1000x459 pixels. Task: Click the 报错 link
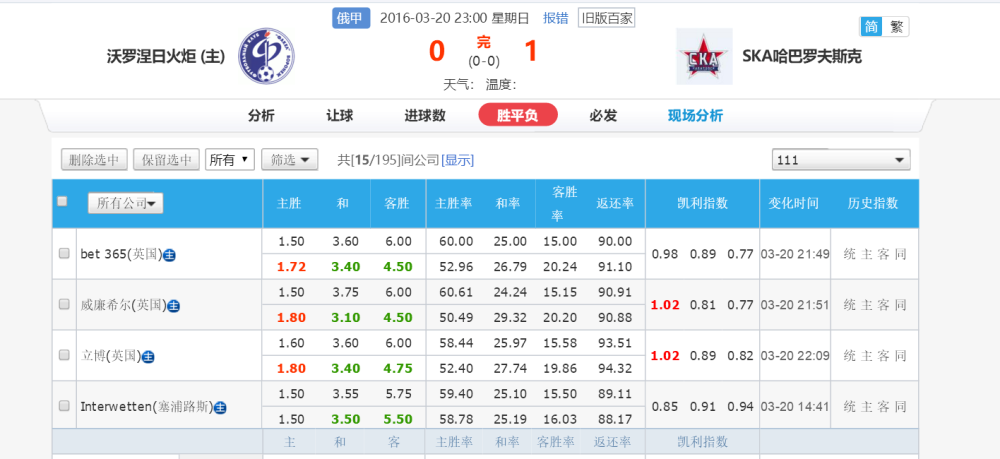555,18
